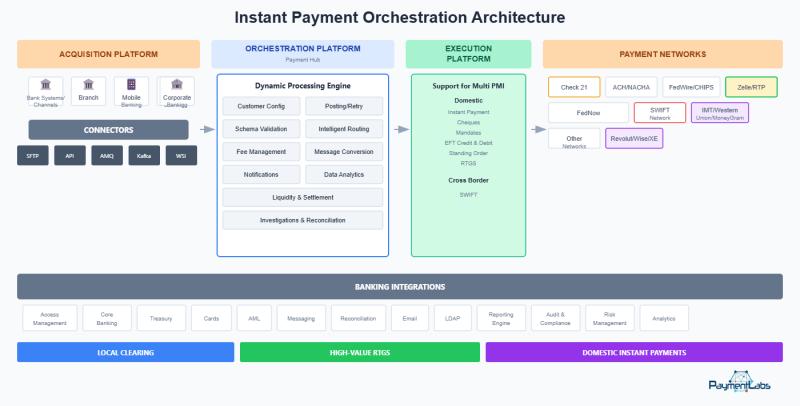
Task: Click the Bank Systems/Channels icon
Action: pos(45,84)
